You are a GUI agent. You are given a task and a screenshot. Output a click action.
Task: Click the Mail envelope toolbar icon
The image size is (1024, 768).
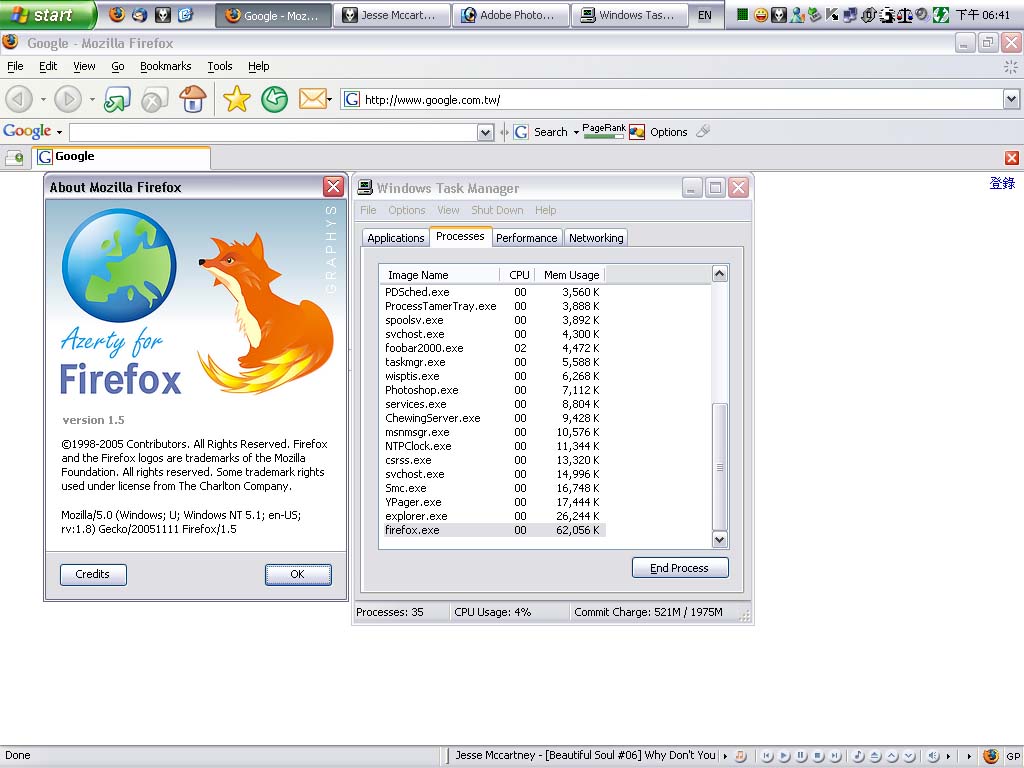(x=312, y=99)
